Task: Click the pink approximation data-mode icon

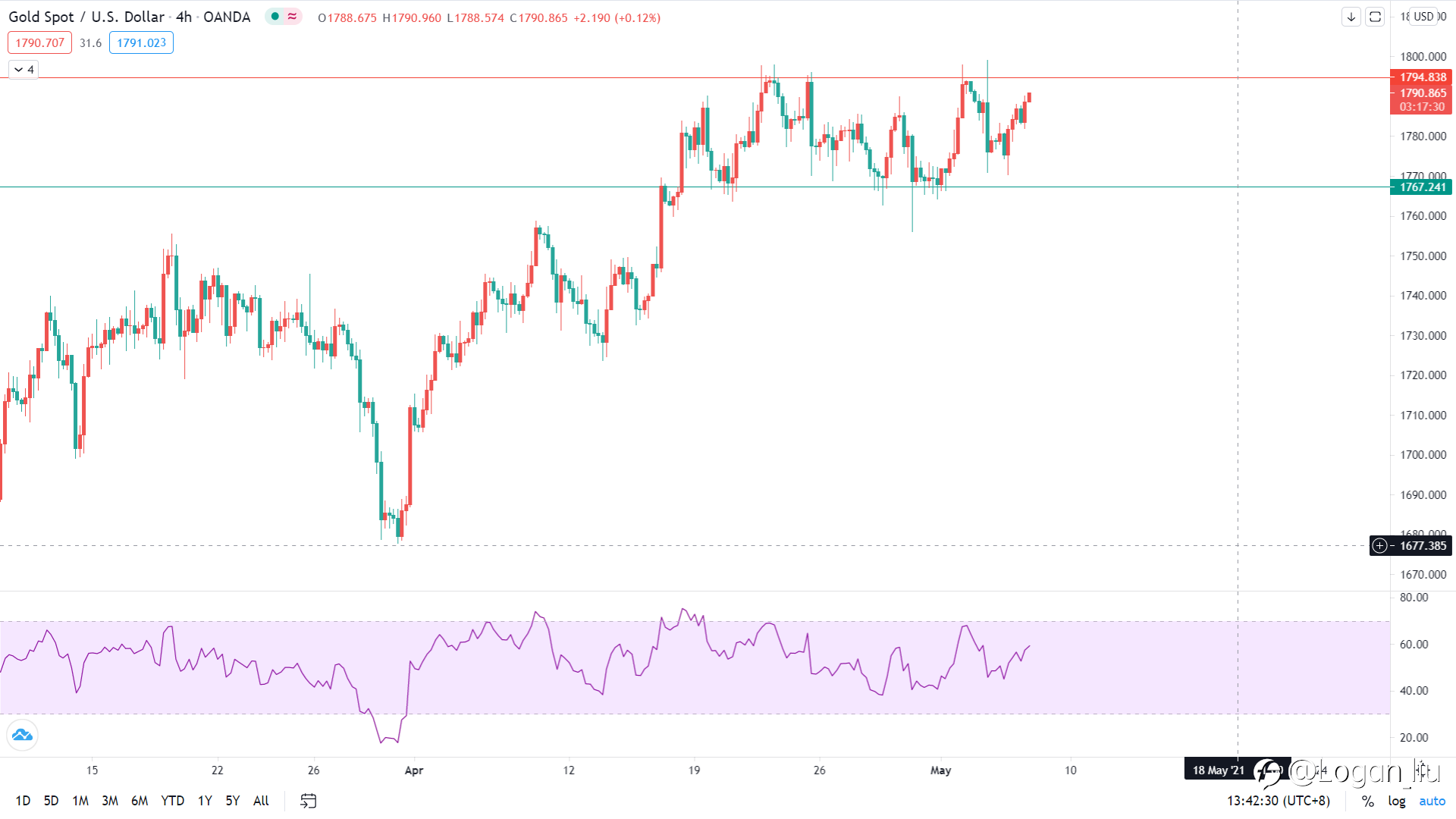Action: click(x=292, y=17)
